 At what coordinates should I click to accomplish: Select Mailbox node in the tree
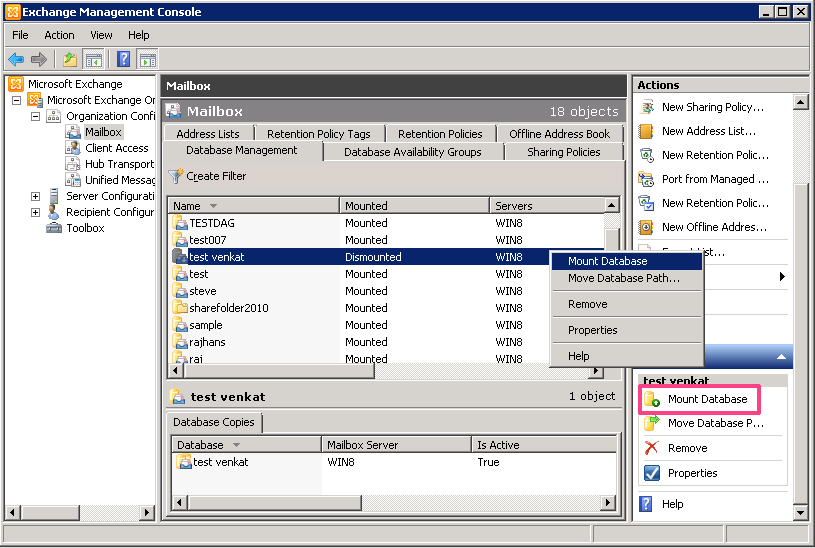point(103,132)
